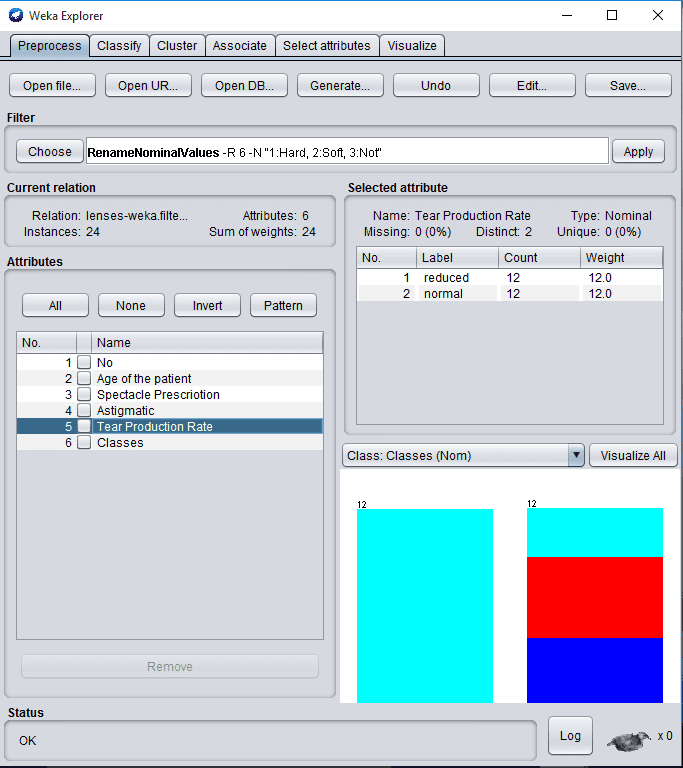Invert the attribute selection
The image size is (683, 768).
point(207,306)
